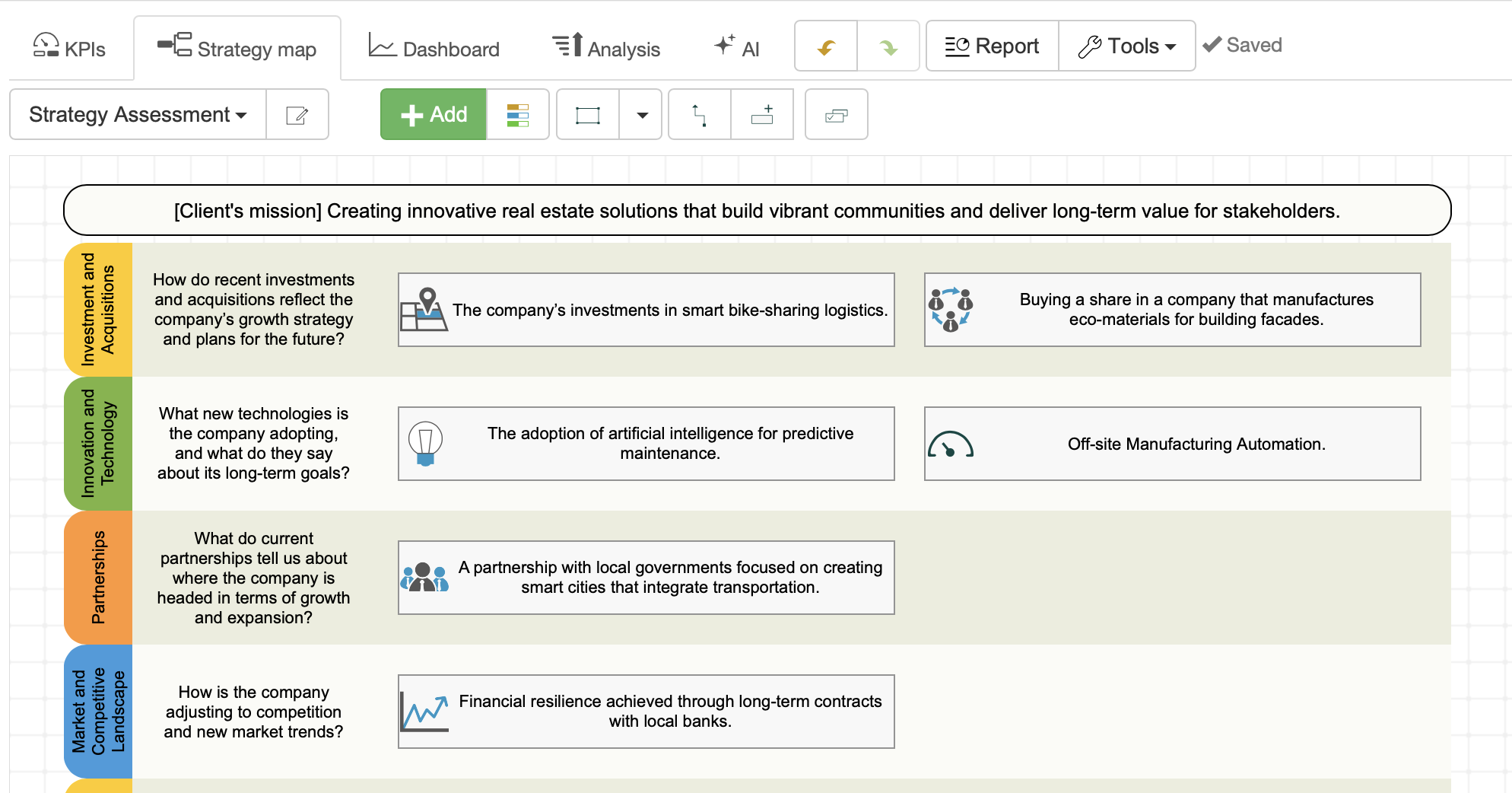
Task: Open the shape tool dropdown arrow
Action: (641, 115)
